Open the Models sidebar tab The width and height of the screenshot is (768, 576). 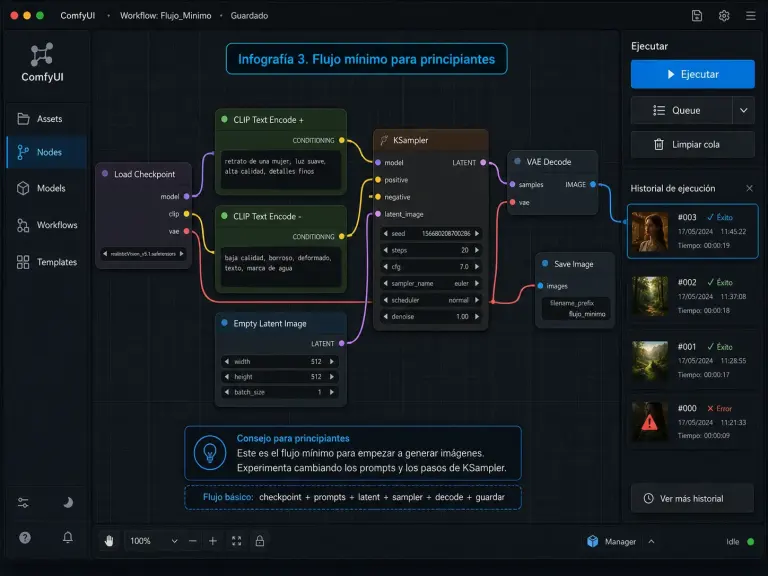47,188
